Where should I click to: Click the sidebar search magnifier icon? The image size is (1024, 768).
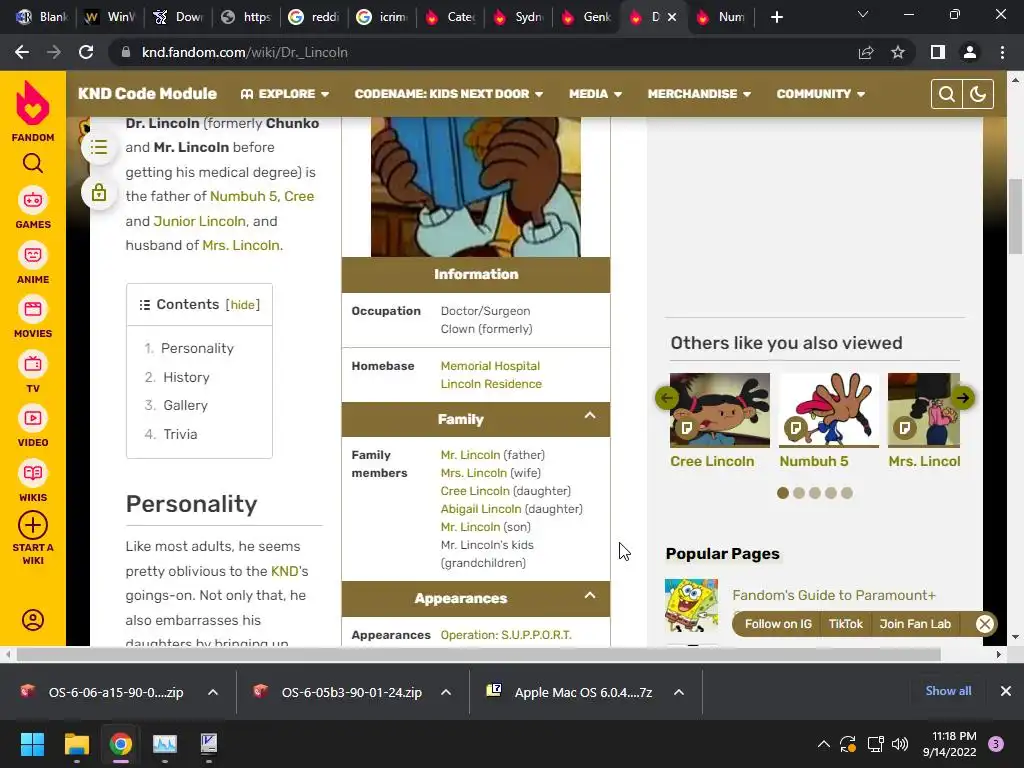coord(33,163)
